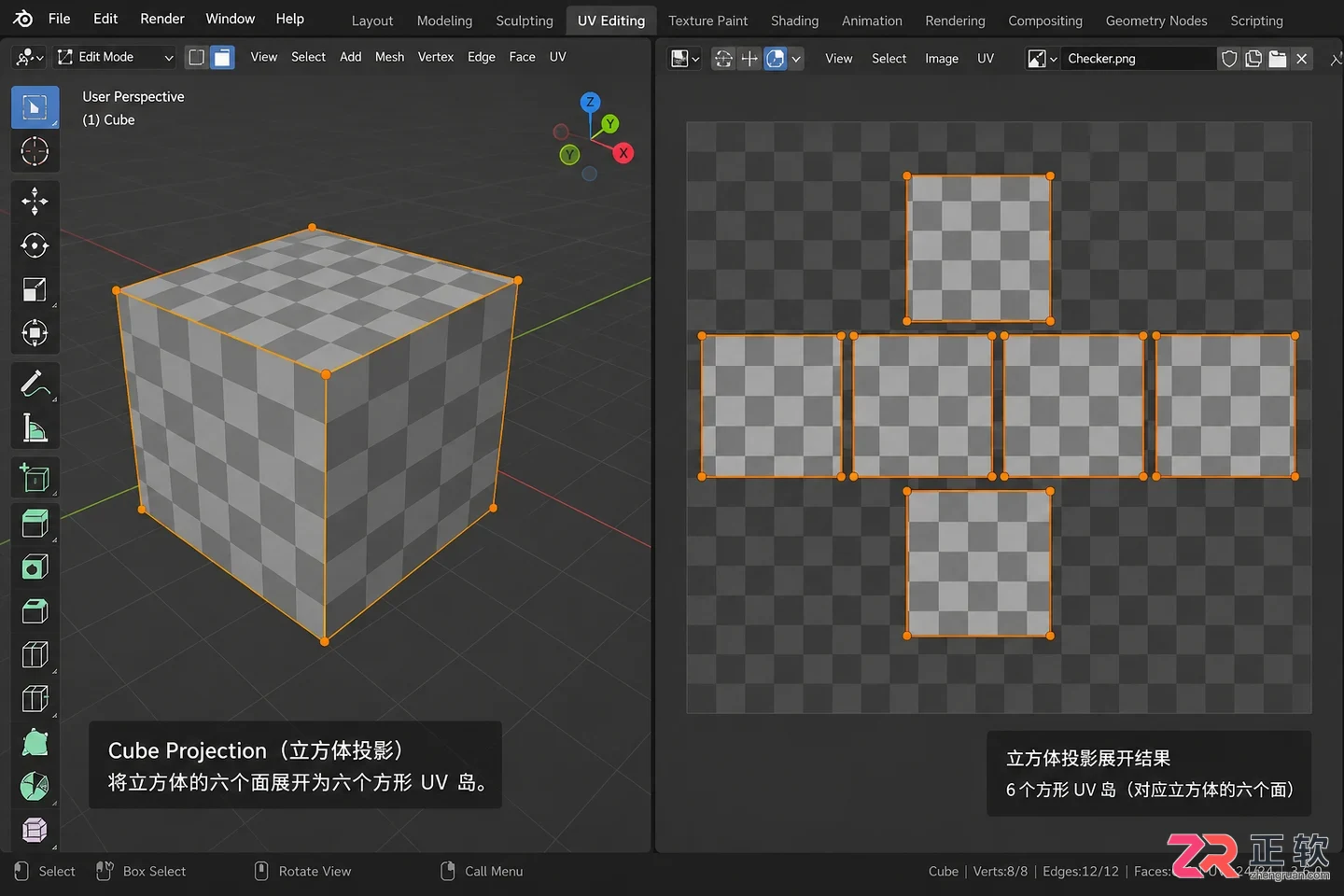Select the Smooth tool at toolbar bottom
The image size is (1344, 896).
[x=35, y=830]
